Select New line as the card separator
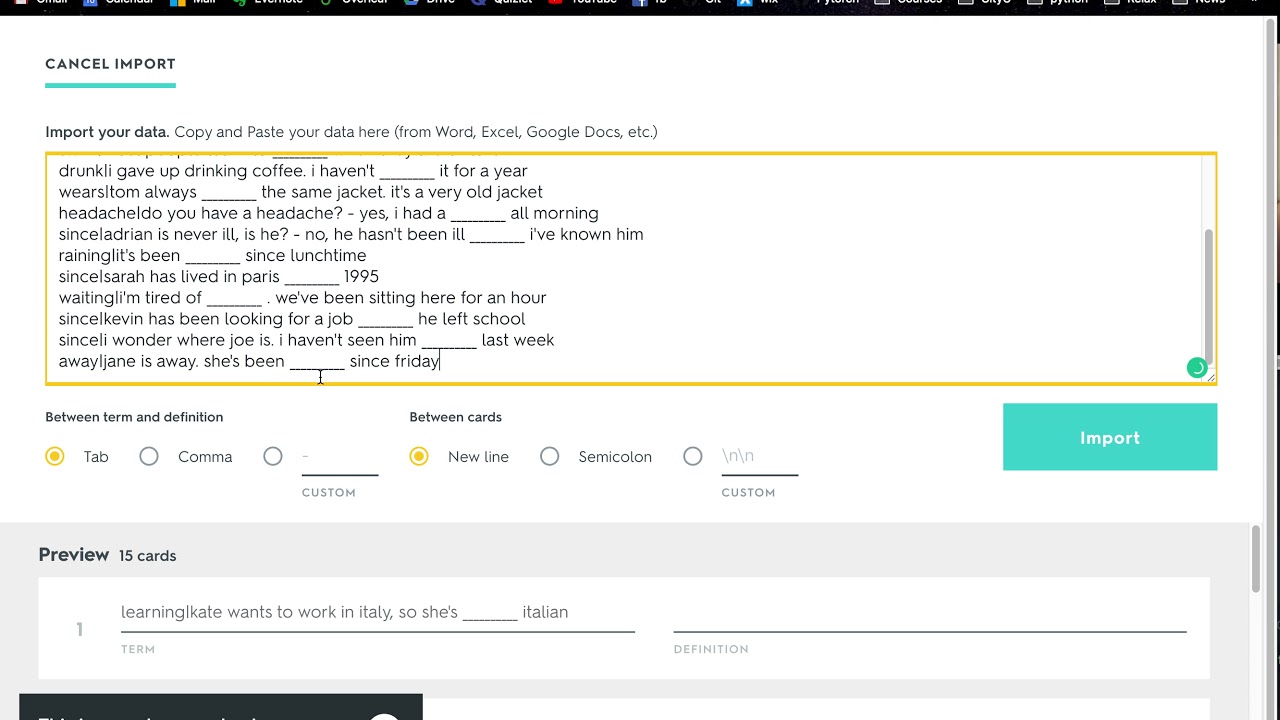This screenshot has height=720, width=1280. 419,456
